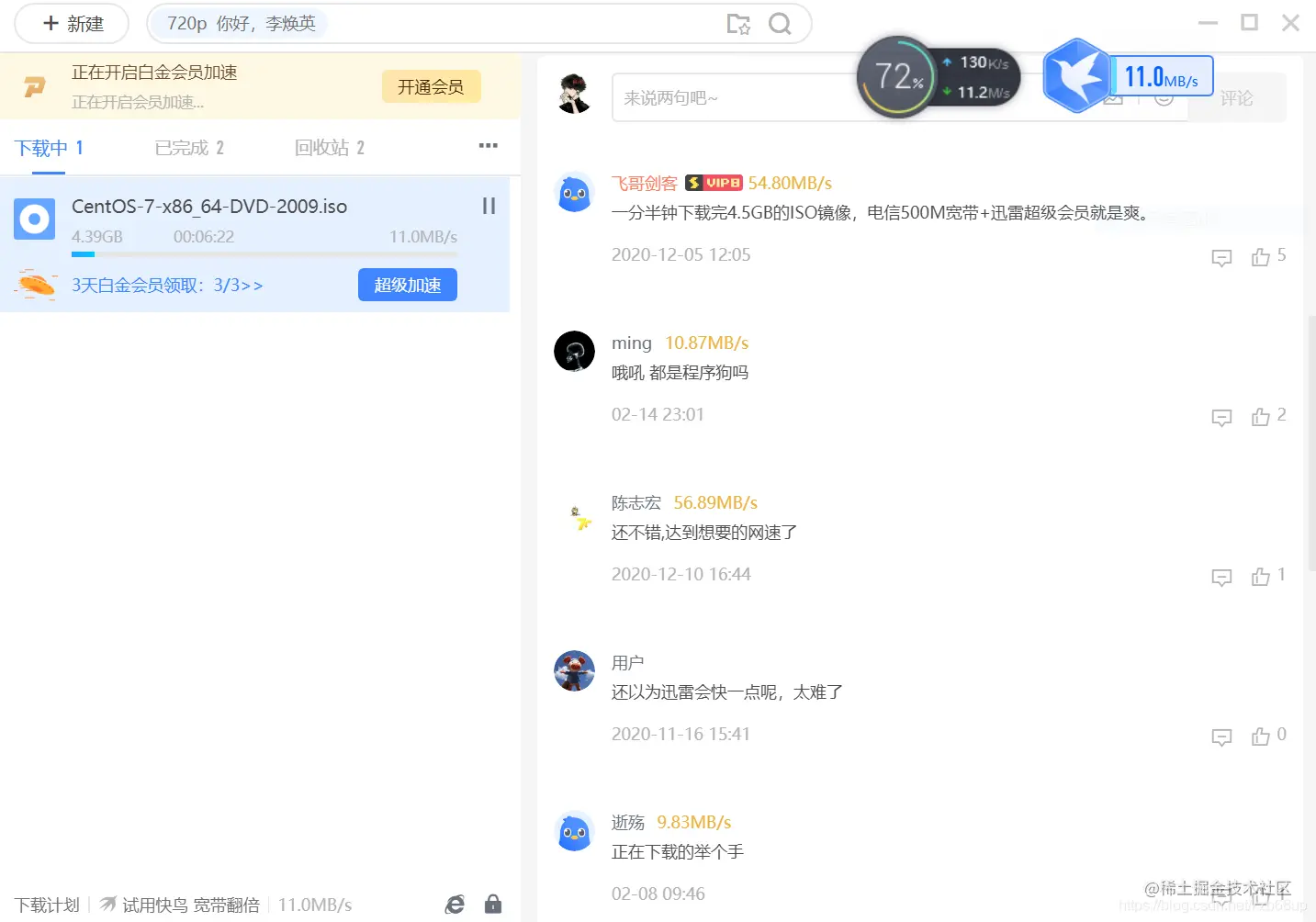The width and height of the screenshot is (1316, 922).
Task: Click 陈志宏 username
Action: coord(636,503)
